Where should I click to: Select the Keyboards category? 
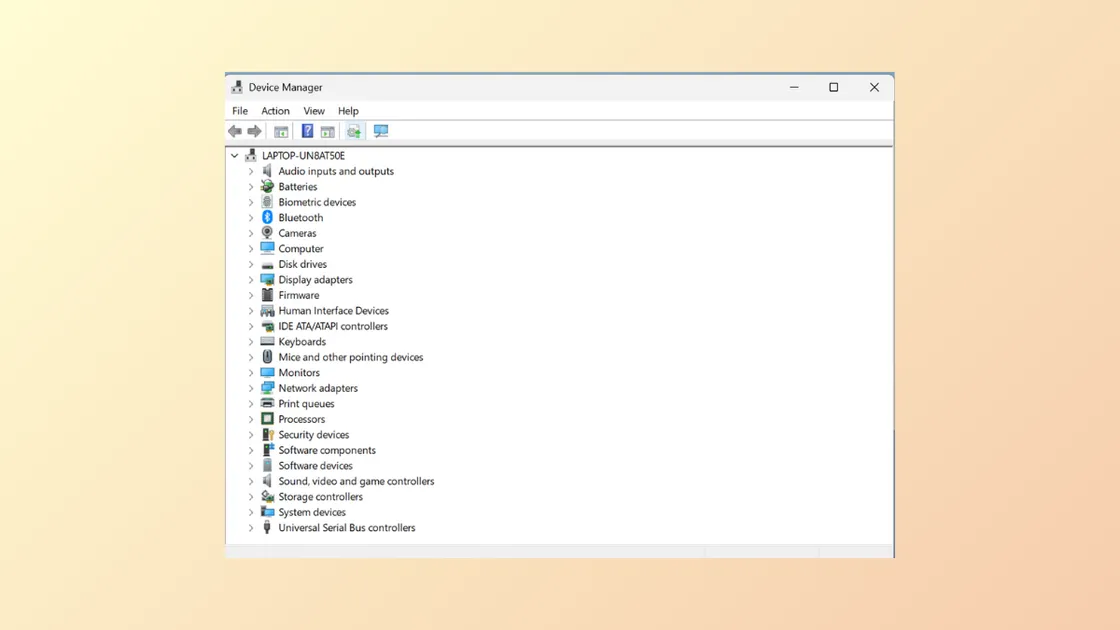point(301,341)
